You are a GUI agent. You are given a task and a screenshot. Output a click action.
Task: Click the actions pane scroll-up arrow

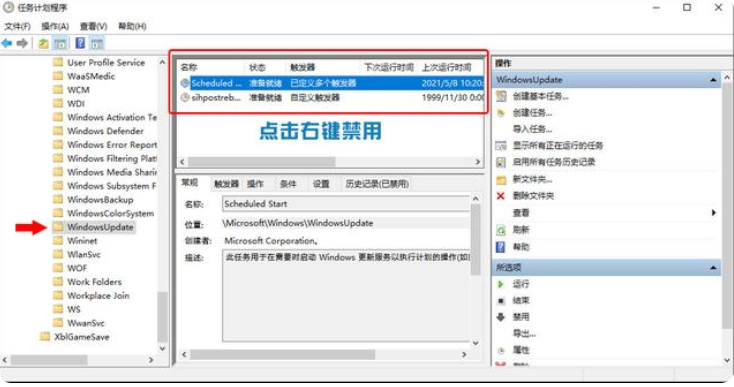[727, 77]
